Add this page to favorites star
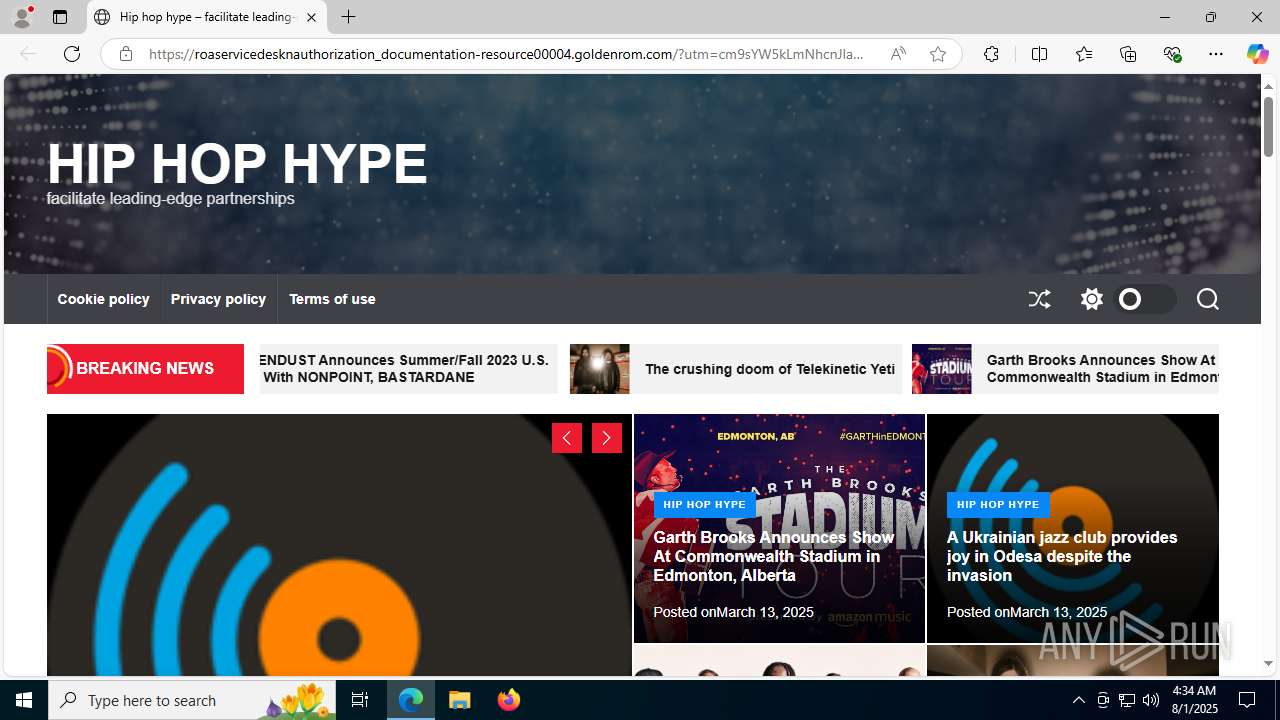The width and height of the screenshot is (1280, 720). 938,54
